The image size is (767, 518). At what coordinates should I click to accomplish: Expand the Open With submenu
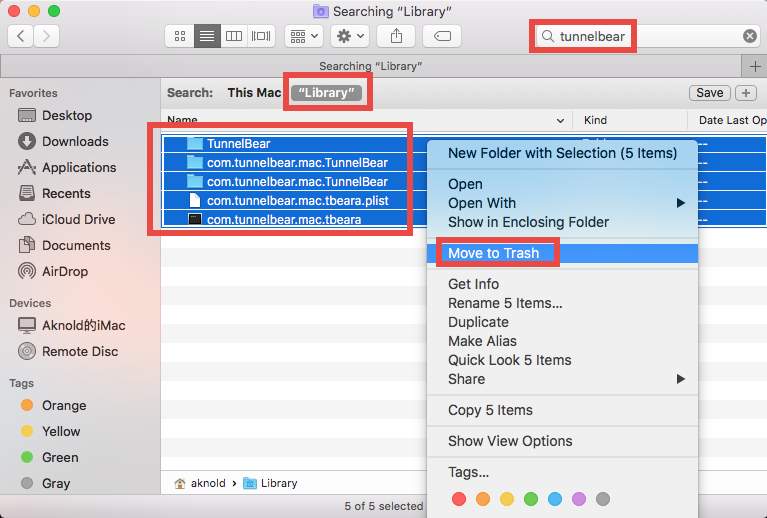[562, 203]
